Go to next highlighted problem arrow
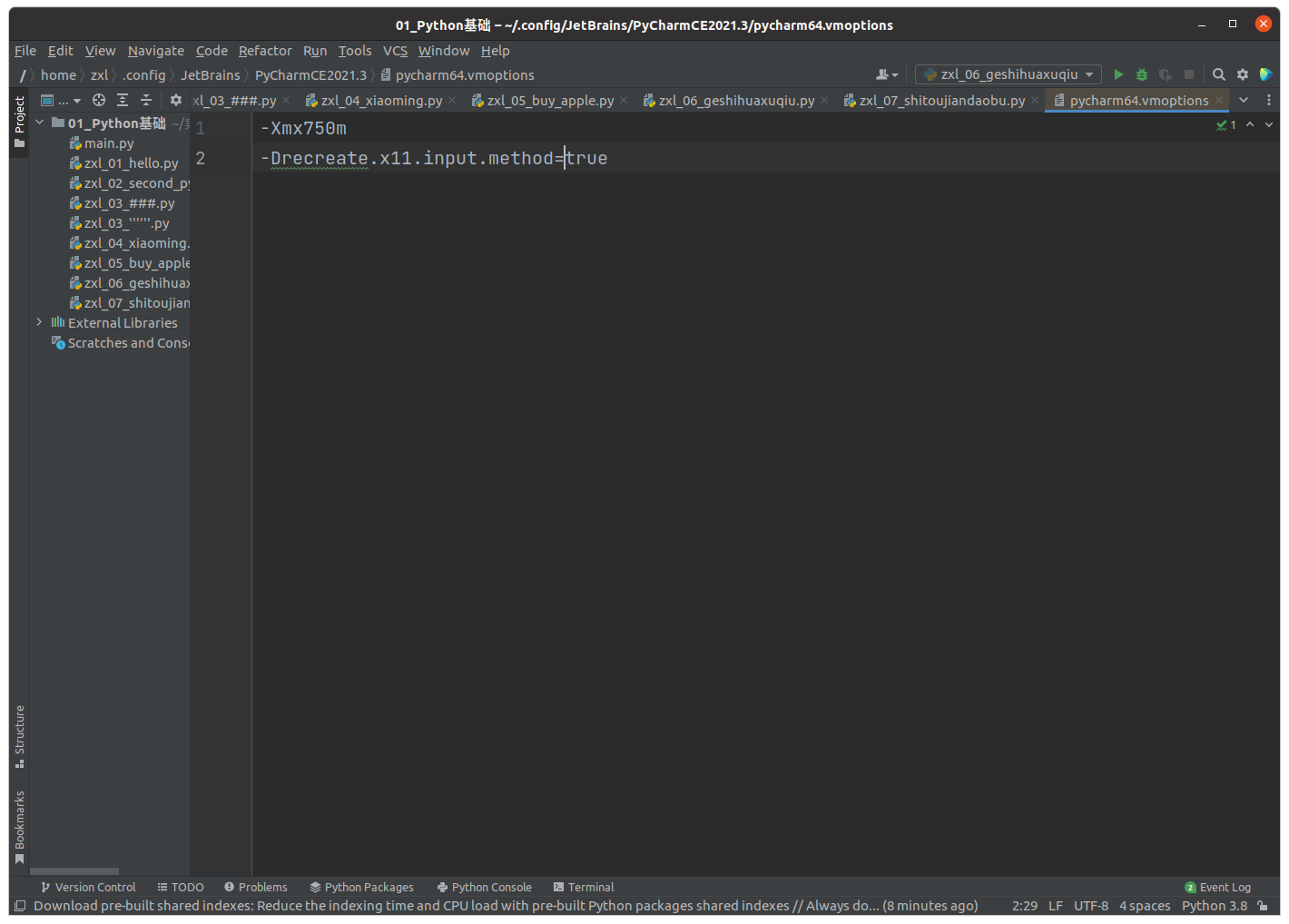1289x924 pixels. click(1269, 125)
